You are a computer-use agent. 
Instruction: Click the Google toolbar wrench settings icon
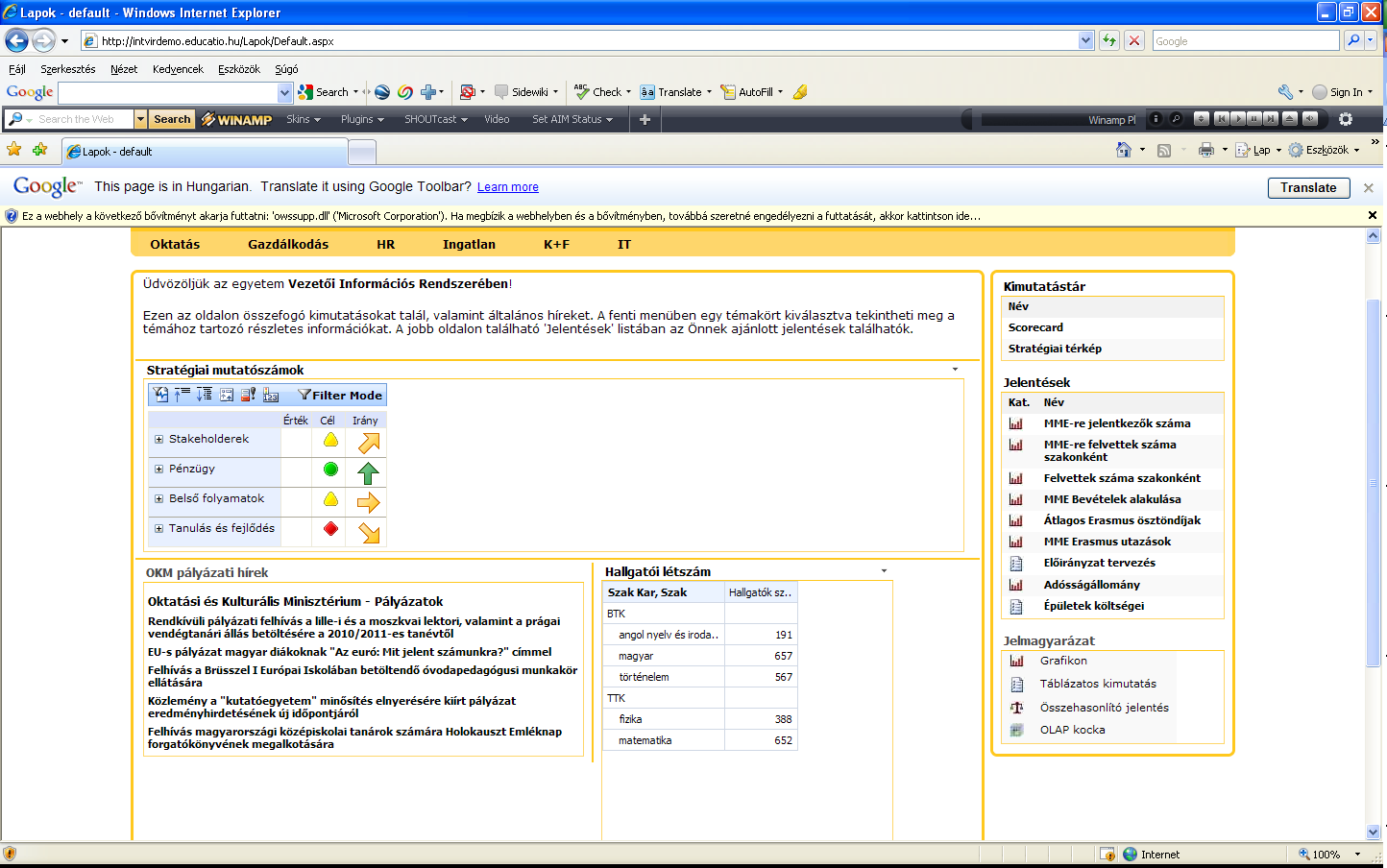click(1285, 92)
